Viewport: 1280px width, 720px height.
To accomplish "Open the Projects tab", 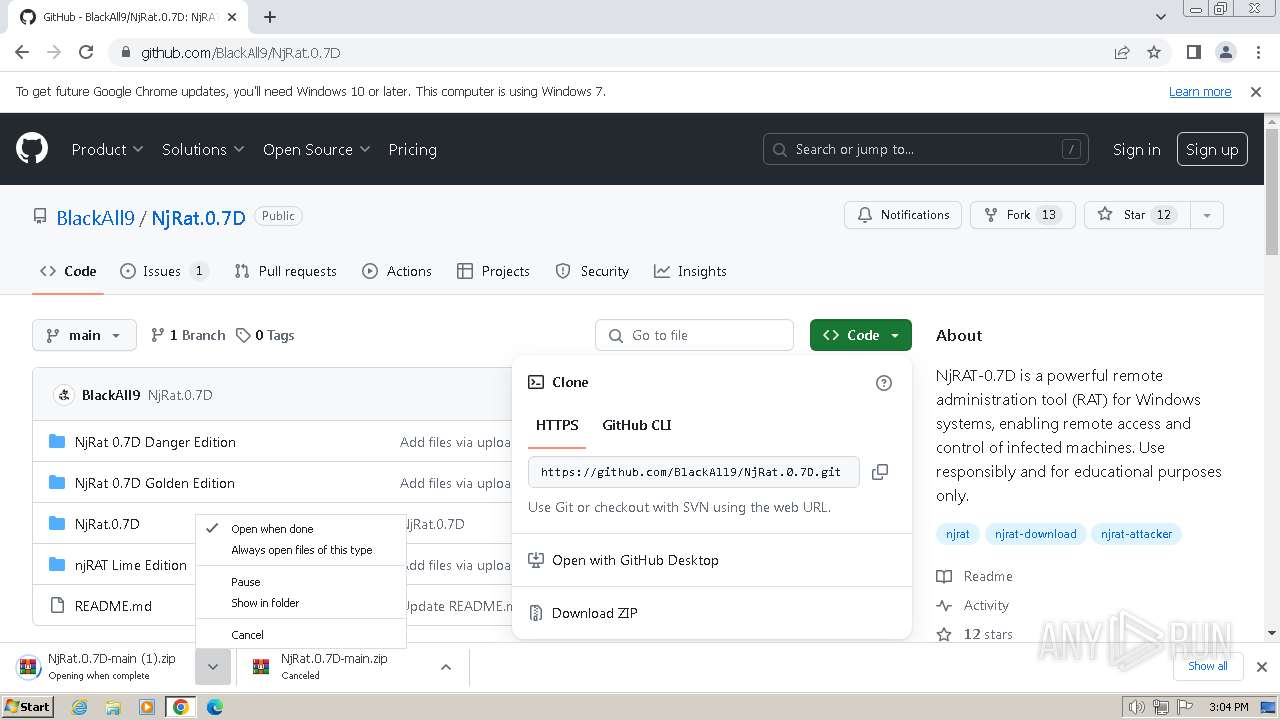I will 493,271.
